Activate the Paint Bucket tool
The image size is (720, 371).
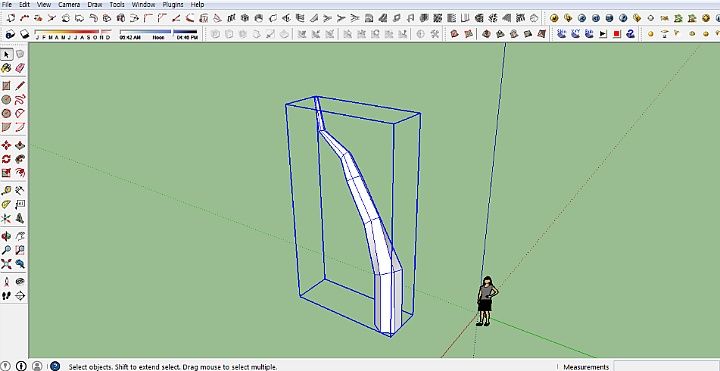point(6,68)
